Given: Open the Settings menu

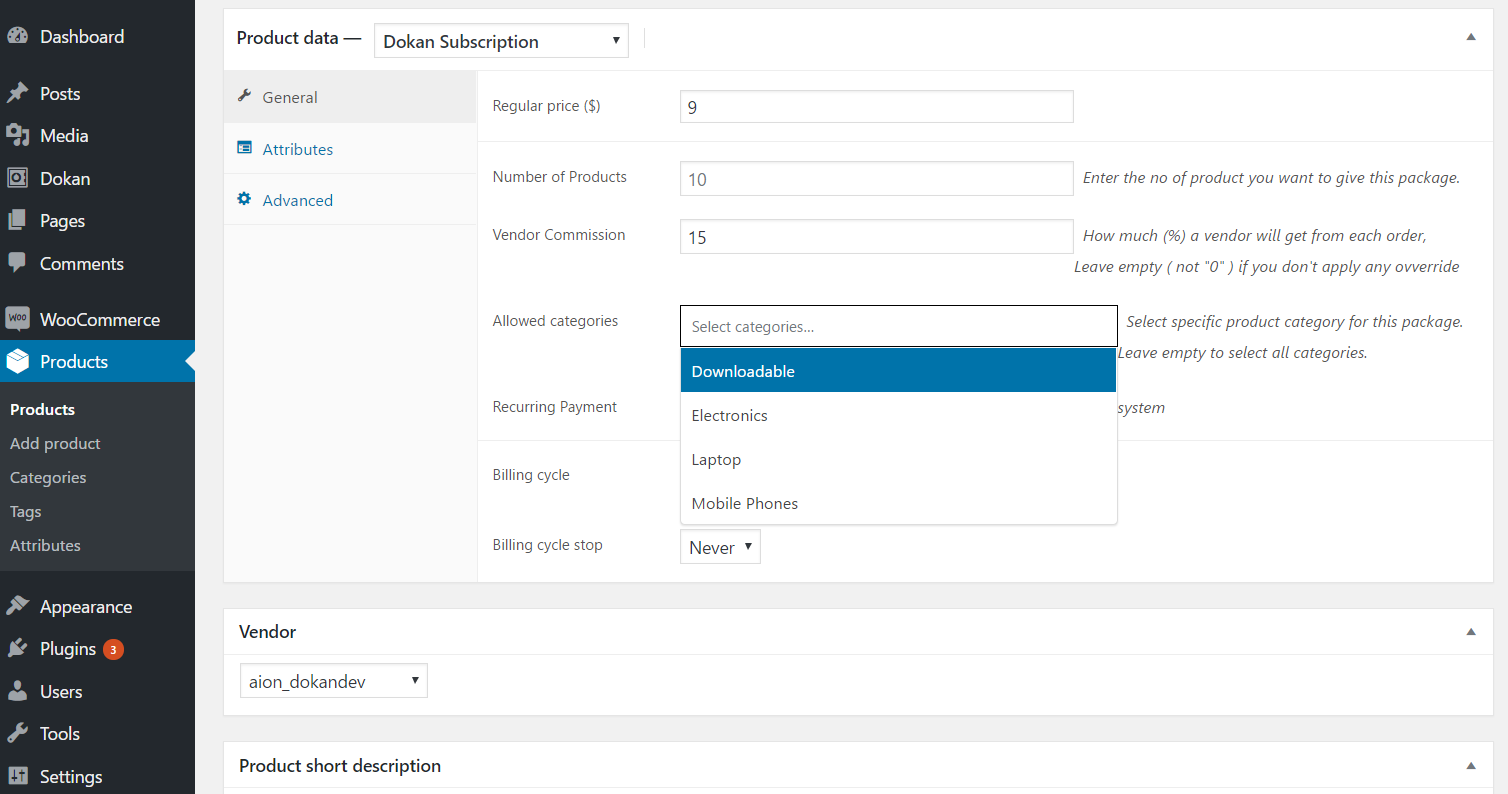Looking at the screenshot, I should (97, 776).
